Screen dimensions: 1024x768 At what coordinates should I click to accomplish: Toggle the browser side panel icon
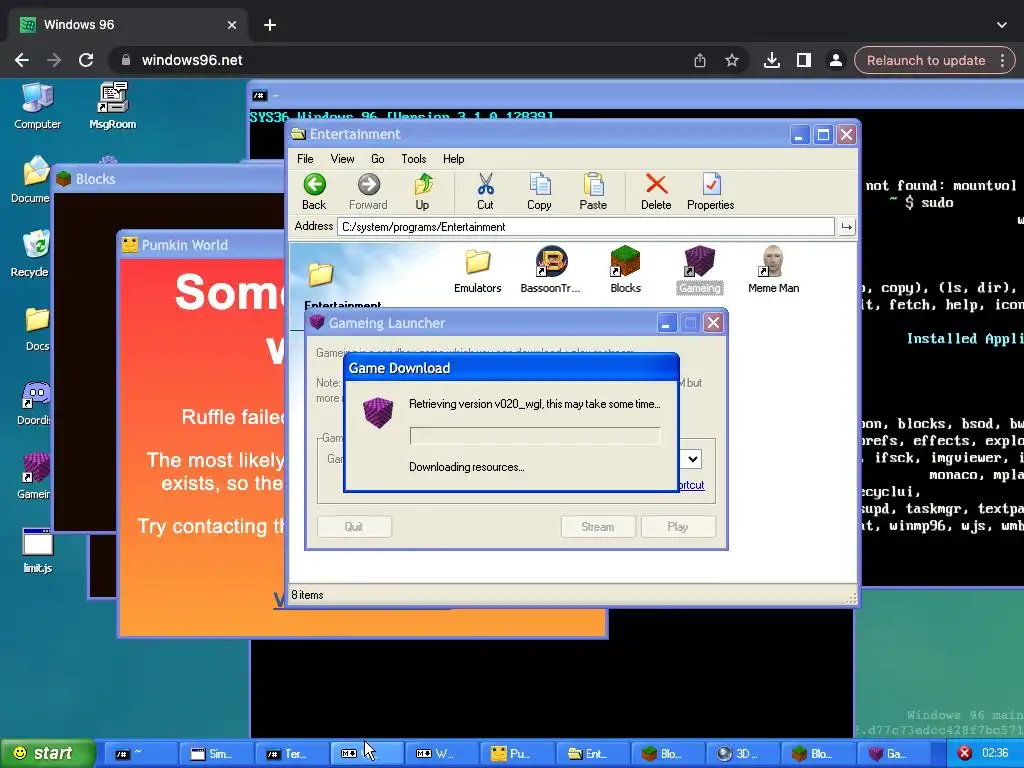[804, 60]
